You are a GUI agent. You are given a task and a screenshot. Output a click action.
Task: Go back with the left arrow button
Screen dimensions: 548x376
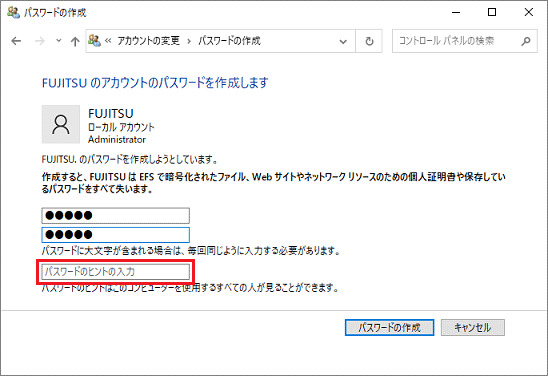tap(16, 41)
